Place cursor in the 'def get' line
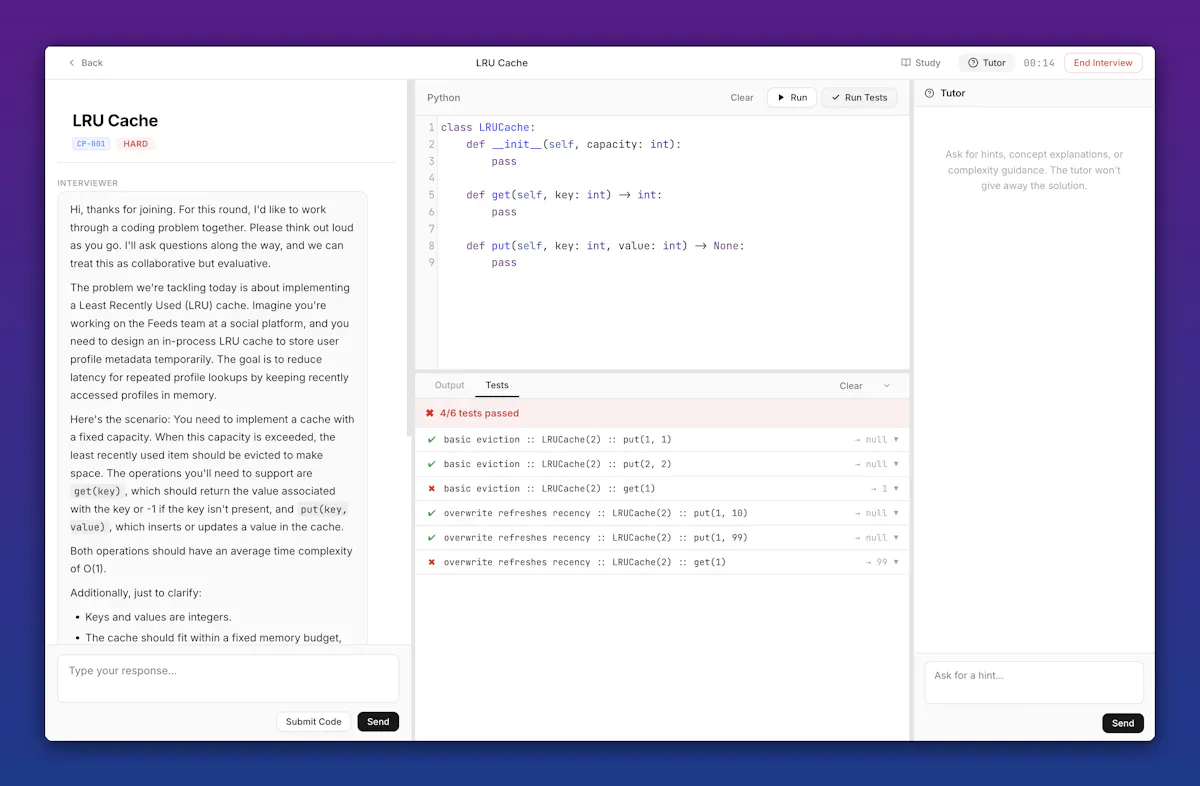This screenshot has height=786, width=1200. click(x=564, y=195)
